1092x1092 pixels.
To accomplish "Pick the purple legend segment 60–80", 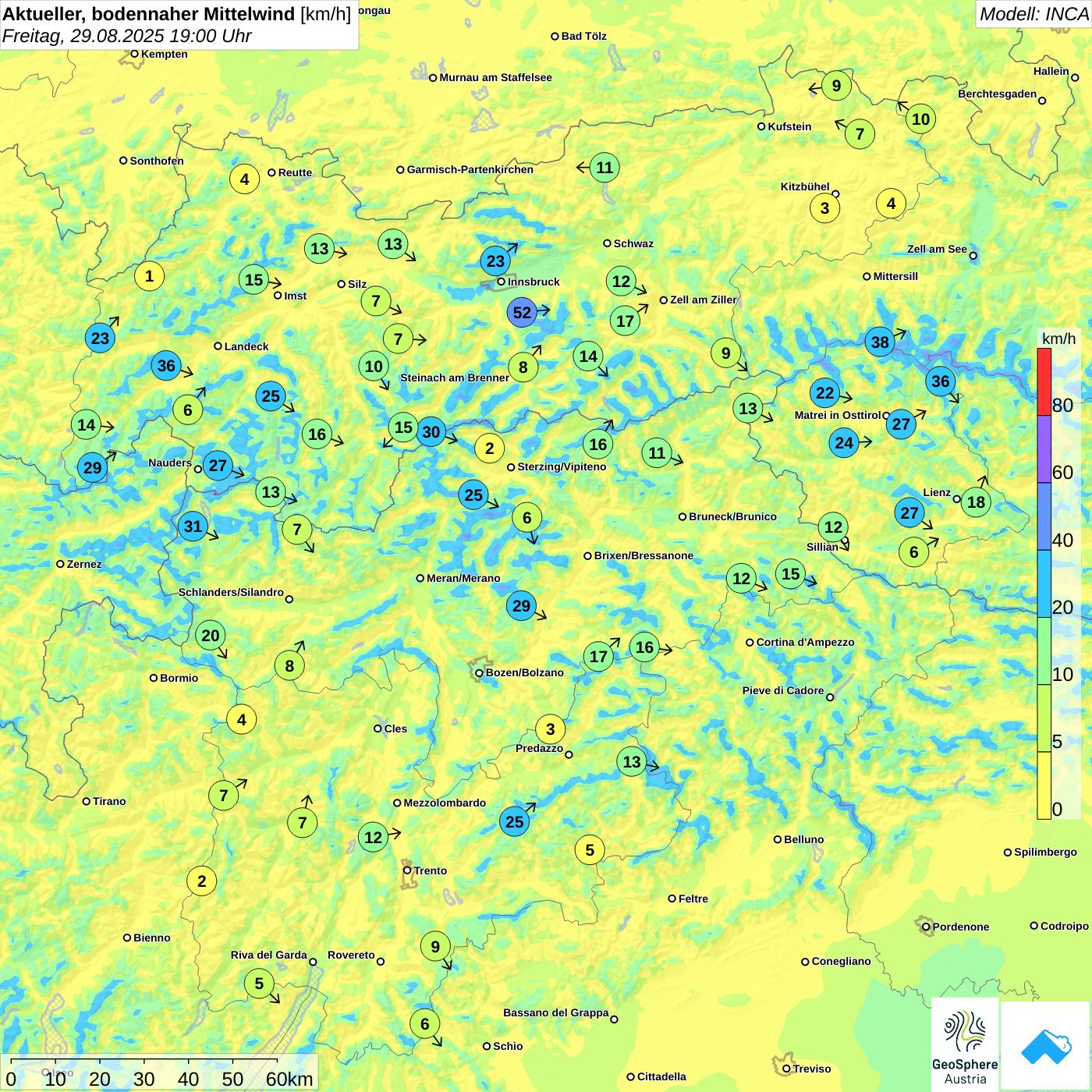I will [x=1044, y=449].
